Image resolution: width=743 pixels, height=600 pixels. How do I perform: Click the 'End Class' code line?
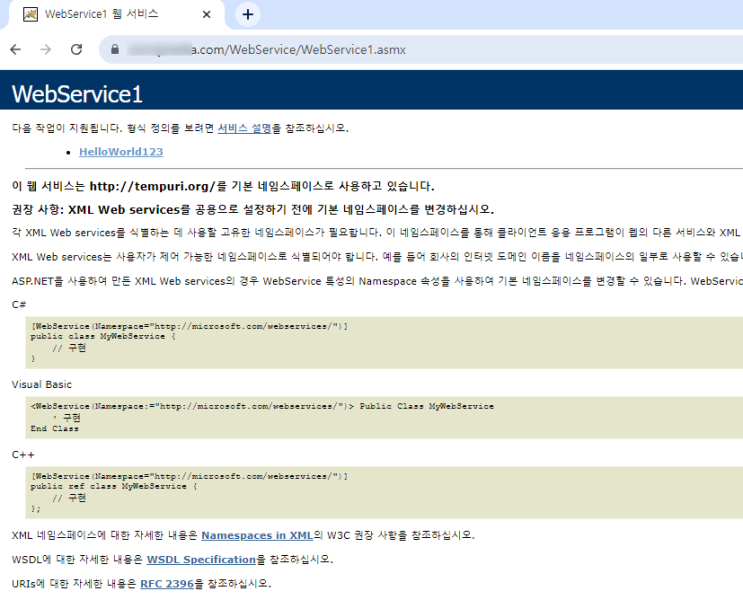pyautogui.click(x=54, y=428)
